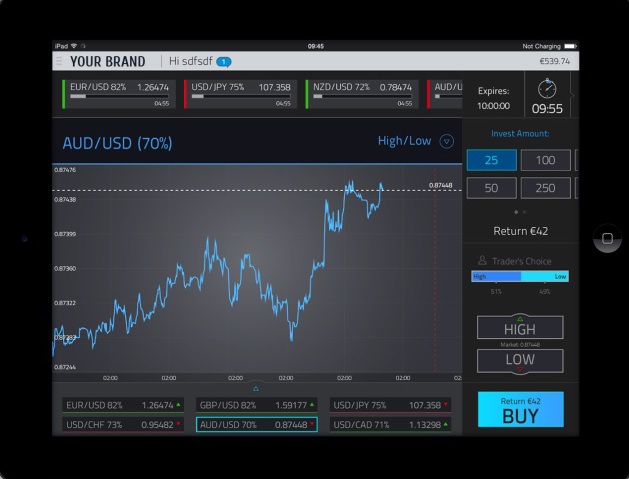Viewport: 629px width, 479px height.
Task: Switch to GBP/USD 82% asset
Action: point(255,405)
